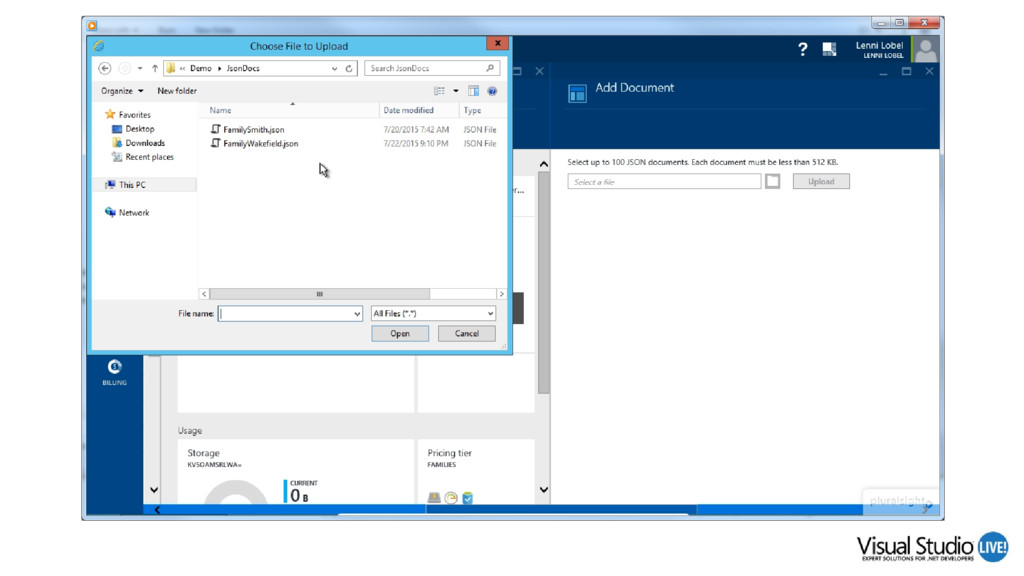Click the browse file icon beside field
The height and width of the screenshot is (576, 1024).
[x=773, y=182]
